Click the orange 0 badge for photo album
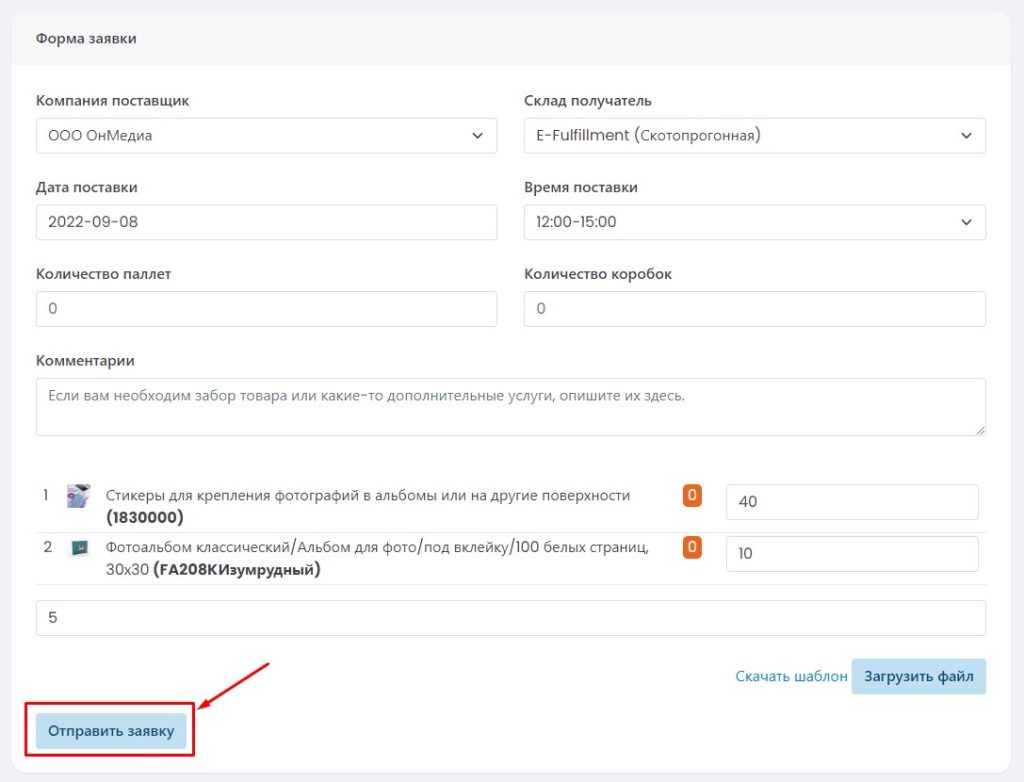Image resolution: width=1024 pixels, height=782 pixels. [692, 547]
